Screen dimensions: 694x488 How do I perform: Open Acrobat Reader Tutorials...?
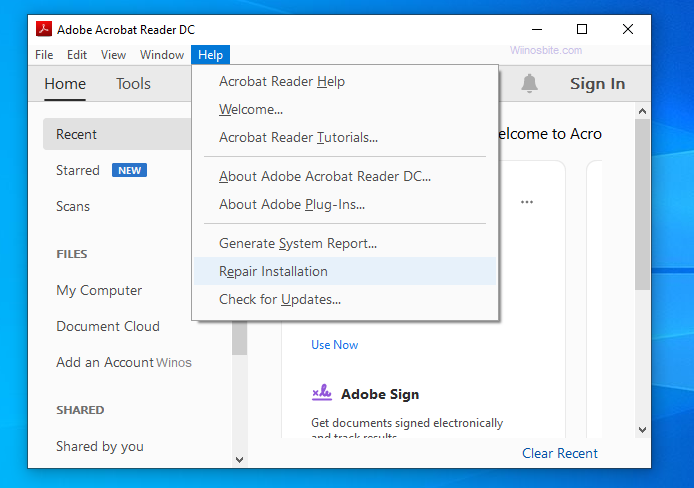tap(345, 137)
